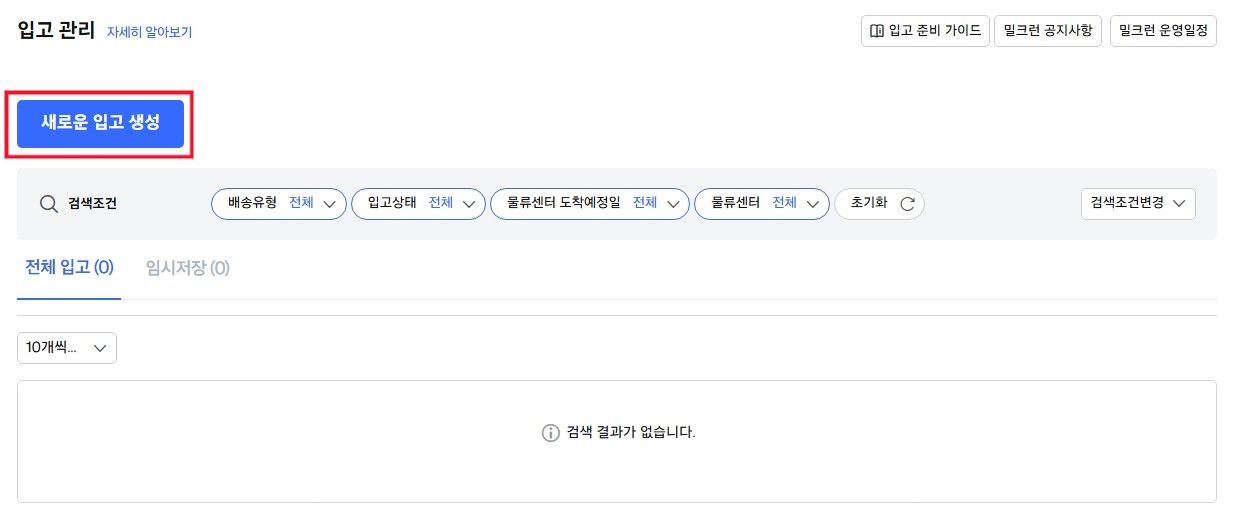Open 밀크런 공지사항
The height and width of the screenshot is (517, 1238).
pyautogui.click(x=1048, y=31)
